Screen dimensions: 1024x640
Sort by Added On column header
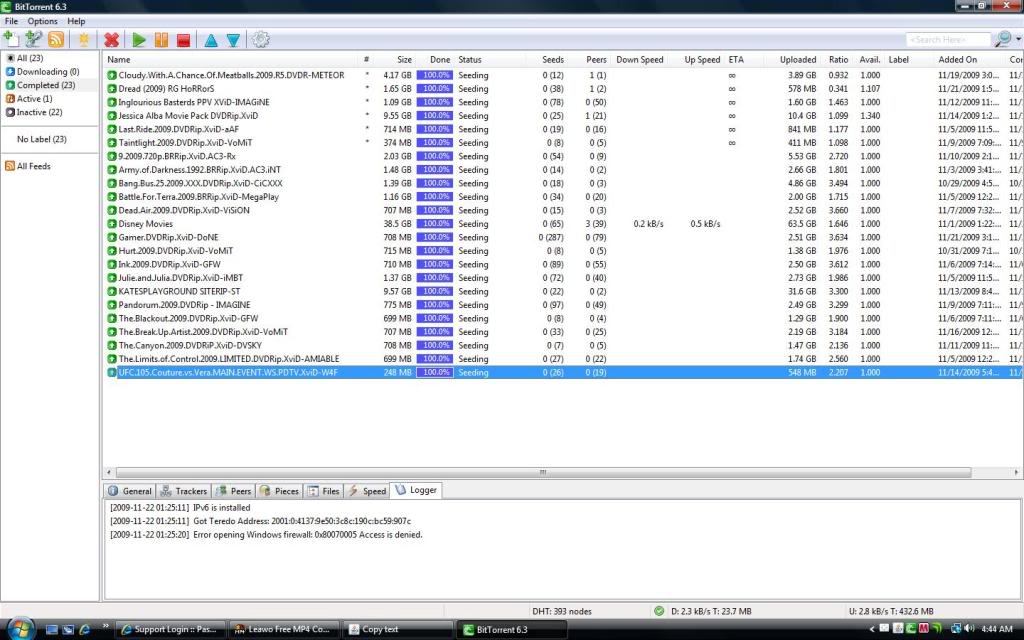tap(957, 59)
